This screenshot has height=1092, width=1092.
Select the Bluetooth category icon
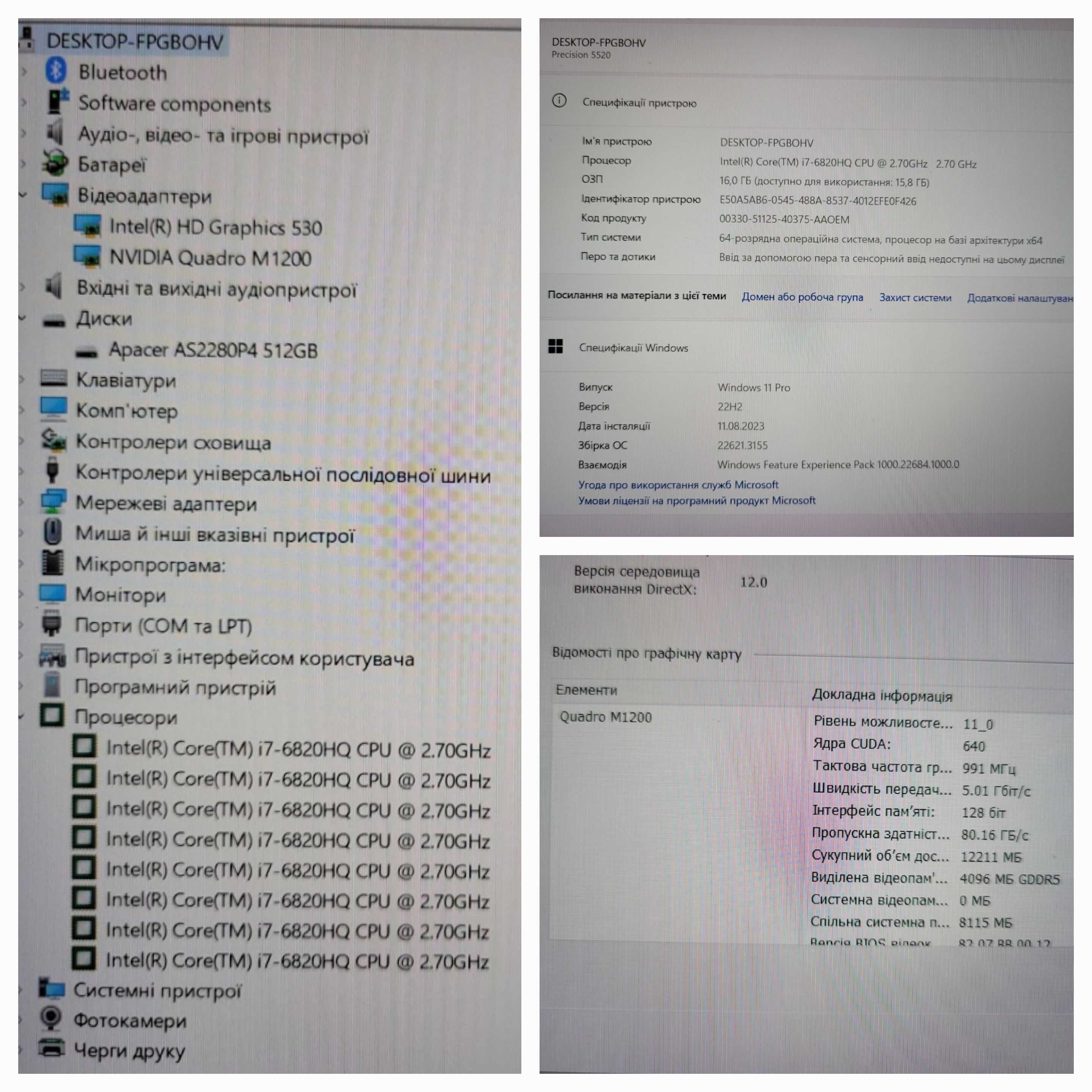pyautogui.click(x=55, y=71)
